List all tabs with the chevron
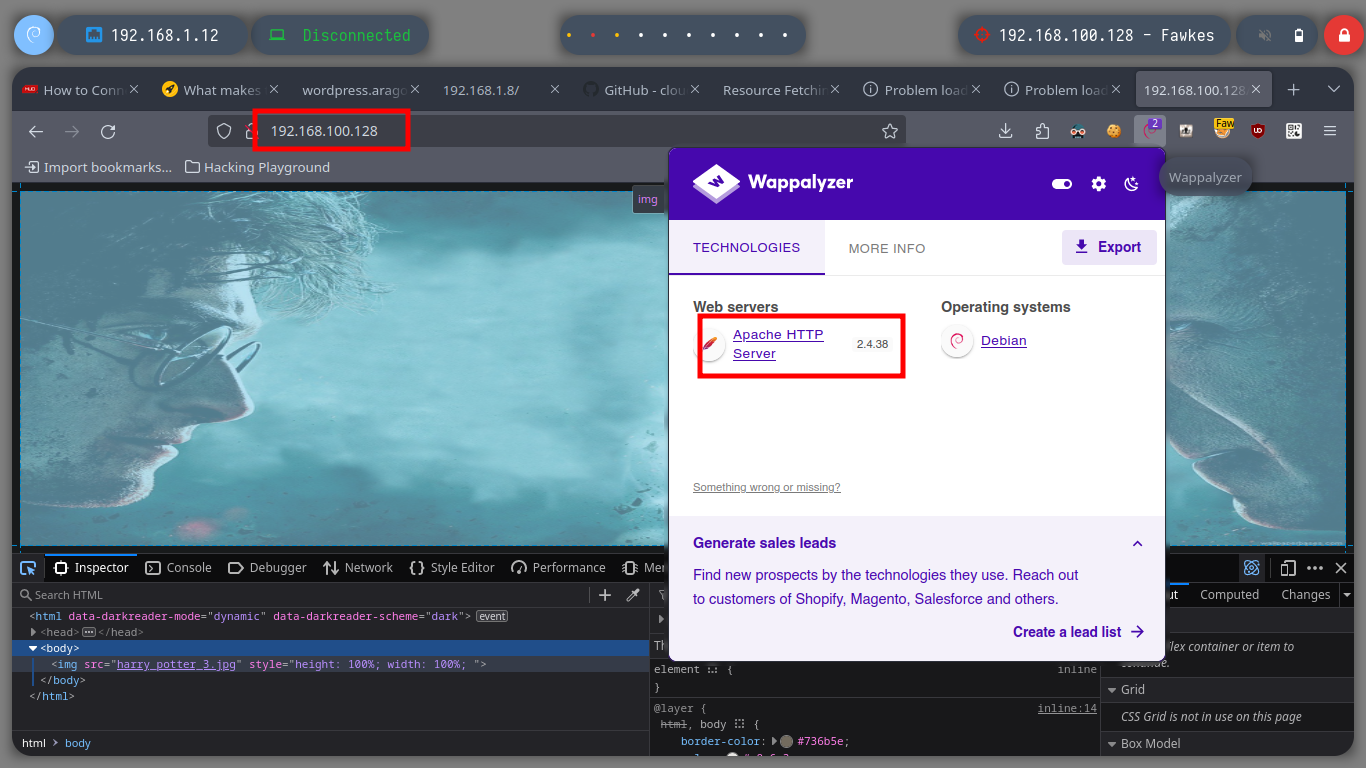Screen dimensions: 1366x768 click(x=1333, y=90)
